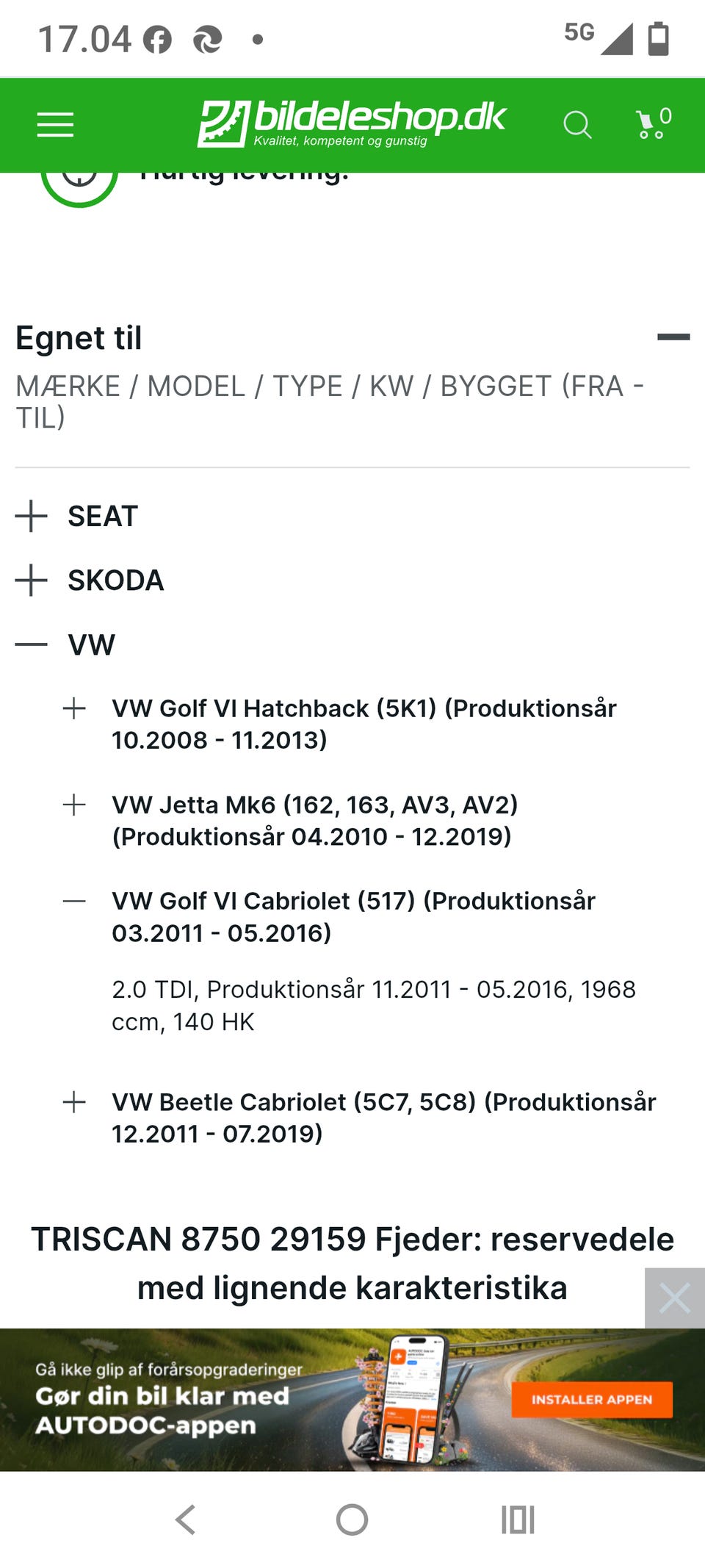Tap the AUTODOC app banner image
Screen dimensions: 705x1568
(x=352, y=1400)
